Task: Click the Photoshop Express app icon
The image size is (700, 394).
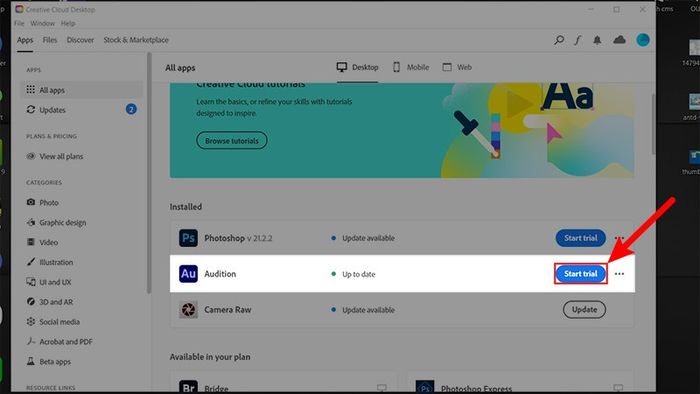Action: tap(425, 386)
